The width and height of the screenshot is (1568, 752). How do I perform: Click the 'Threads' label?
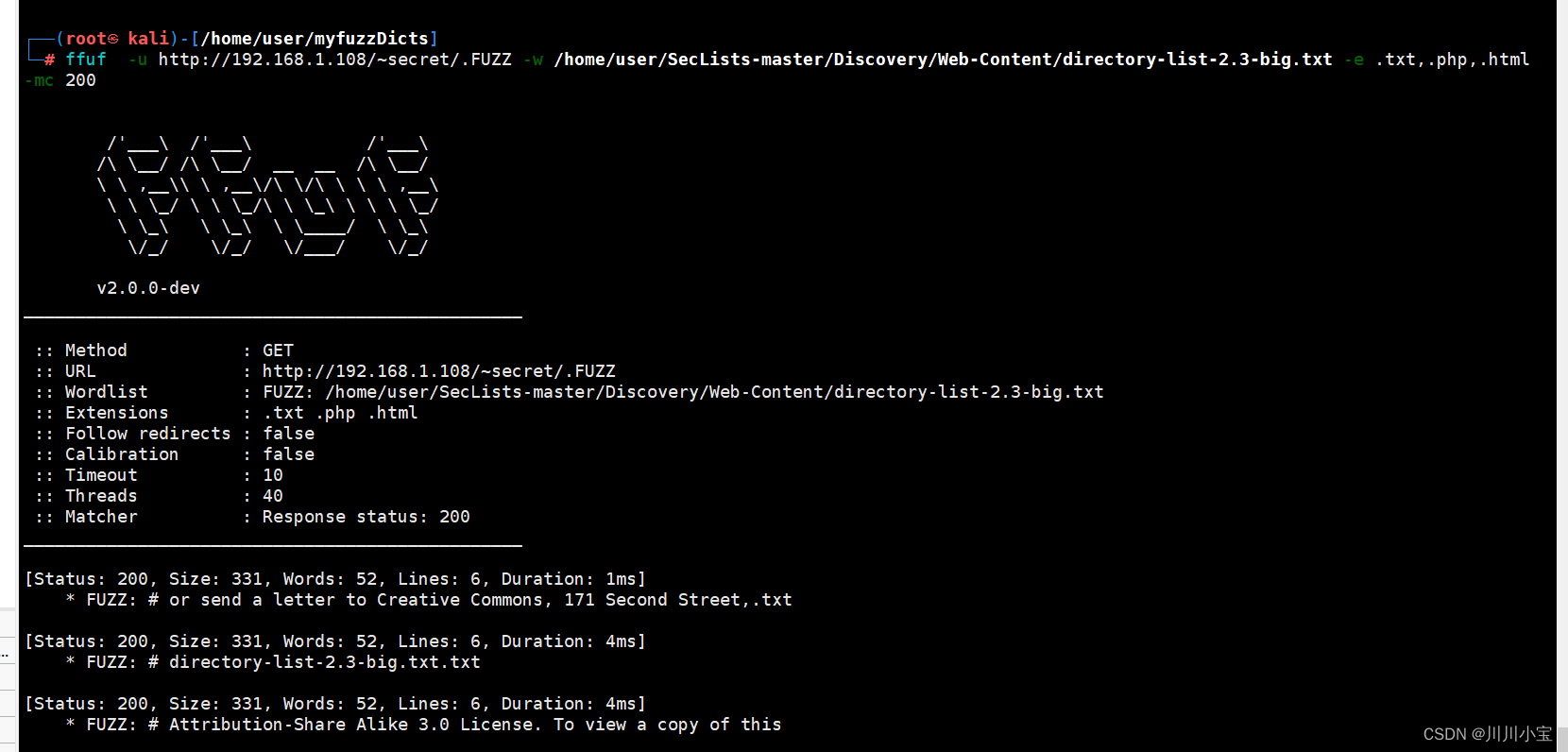(x=101, y=496)
